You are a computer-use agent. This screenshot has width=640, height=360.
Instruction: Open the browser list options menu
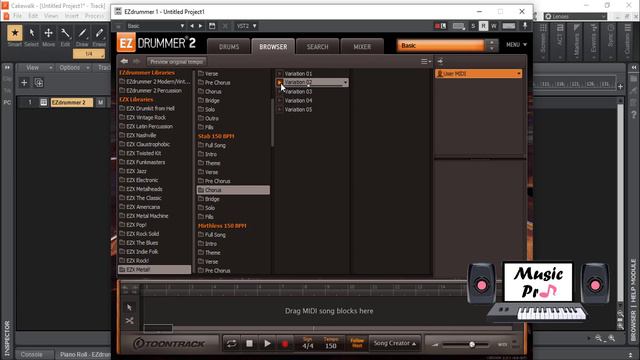426,61
